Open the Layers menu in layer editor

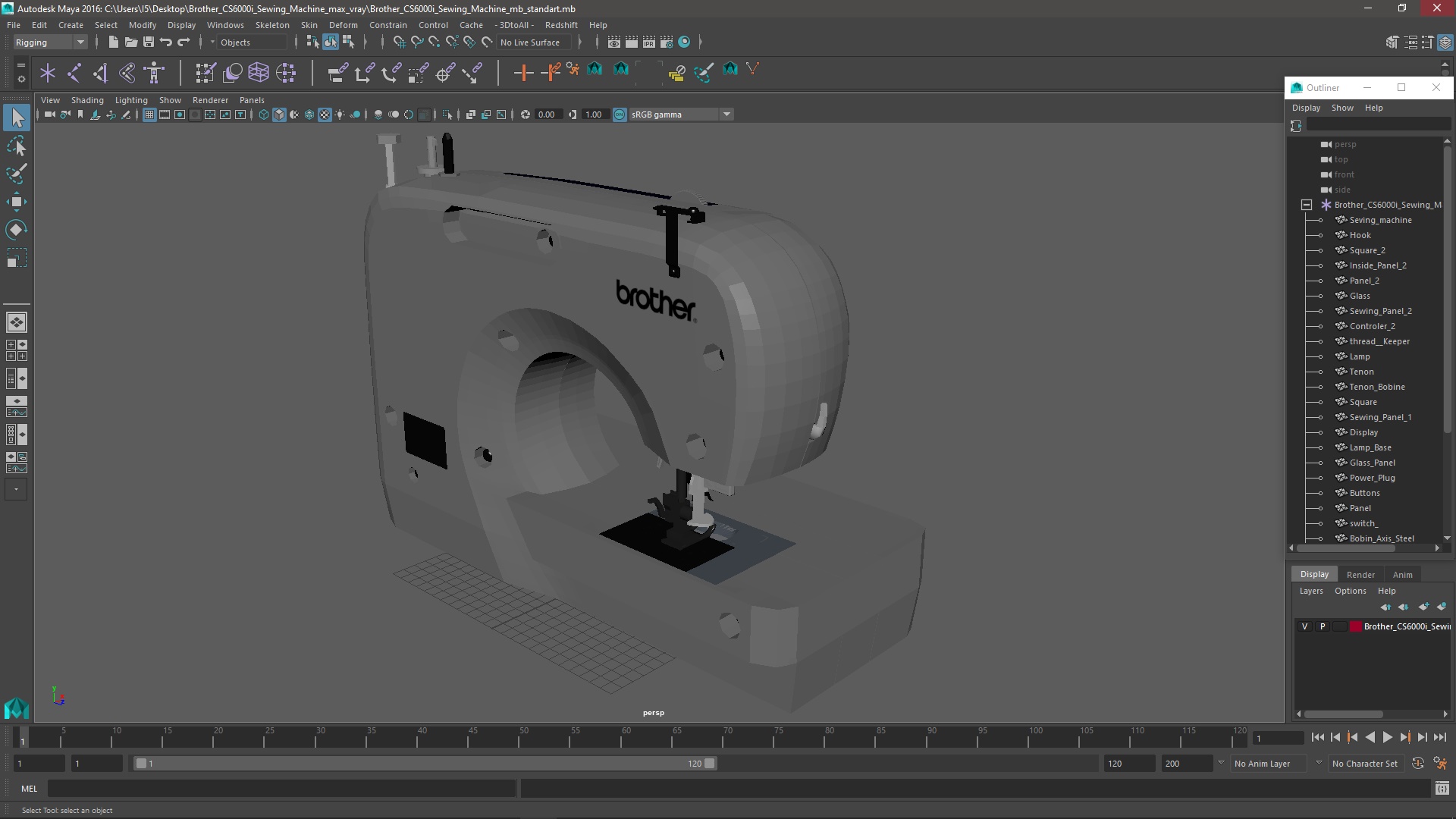[1310, 591]
